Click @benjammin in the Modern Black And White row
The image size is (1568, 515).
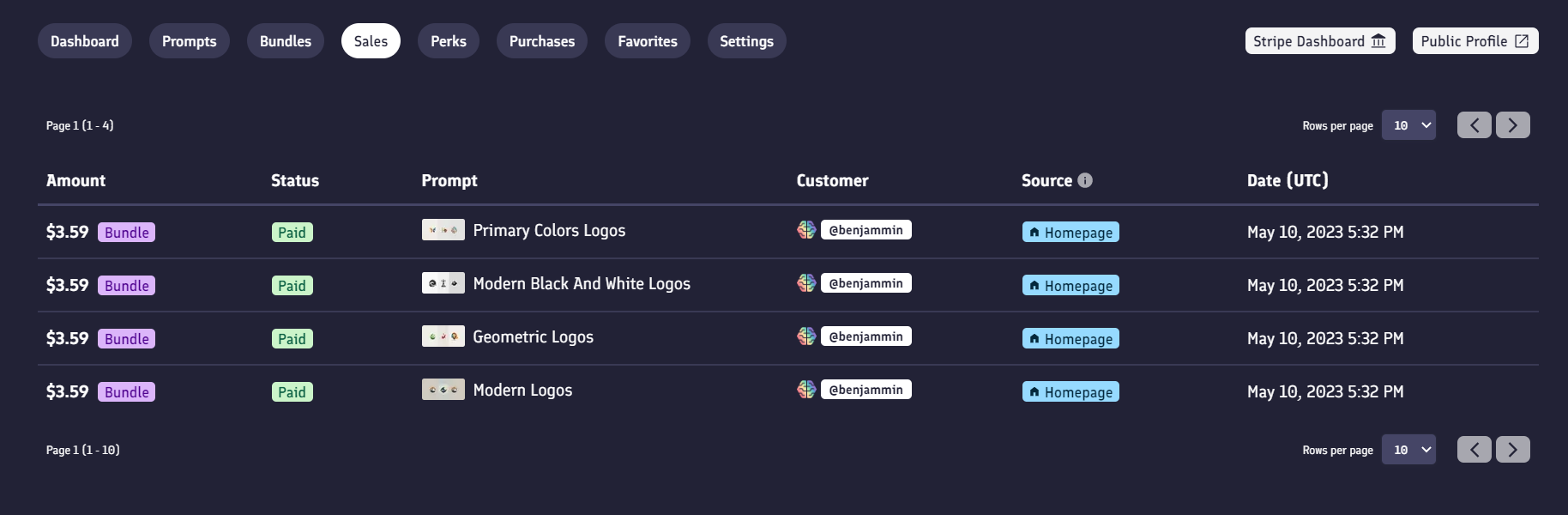pos(866,283)
